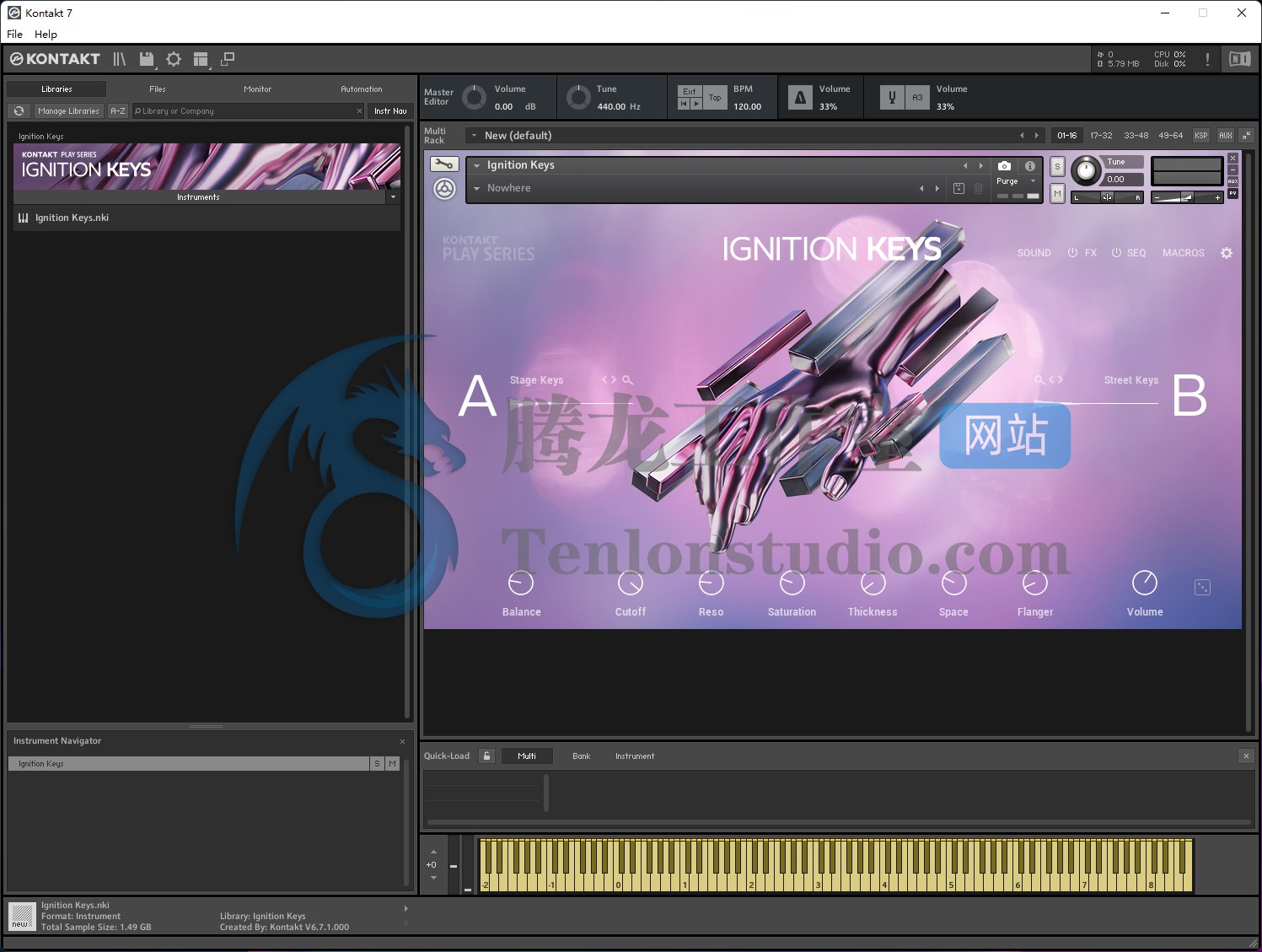Screen dimensions: 1262x952
Task: Lock the Quick-Load pane
Action: [486, 756]
